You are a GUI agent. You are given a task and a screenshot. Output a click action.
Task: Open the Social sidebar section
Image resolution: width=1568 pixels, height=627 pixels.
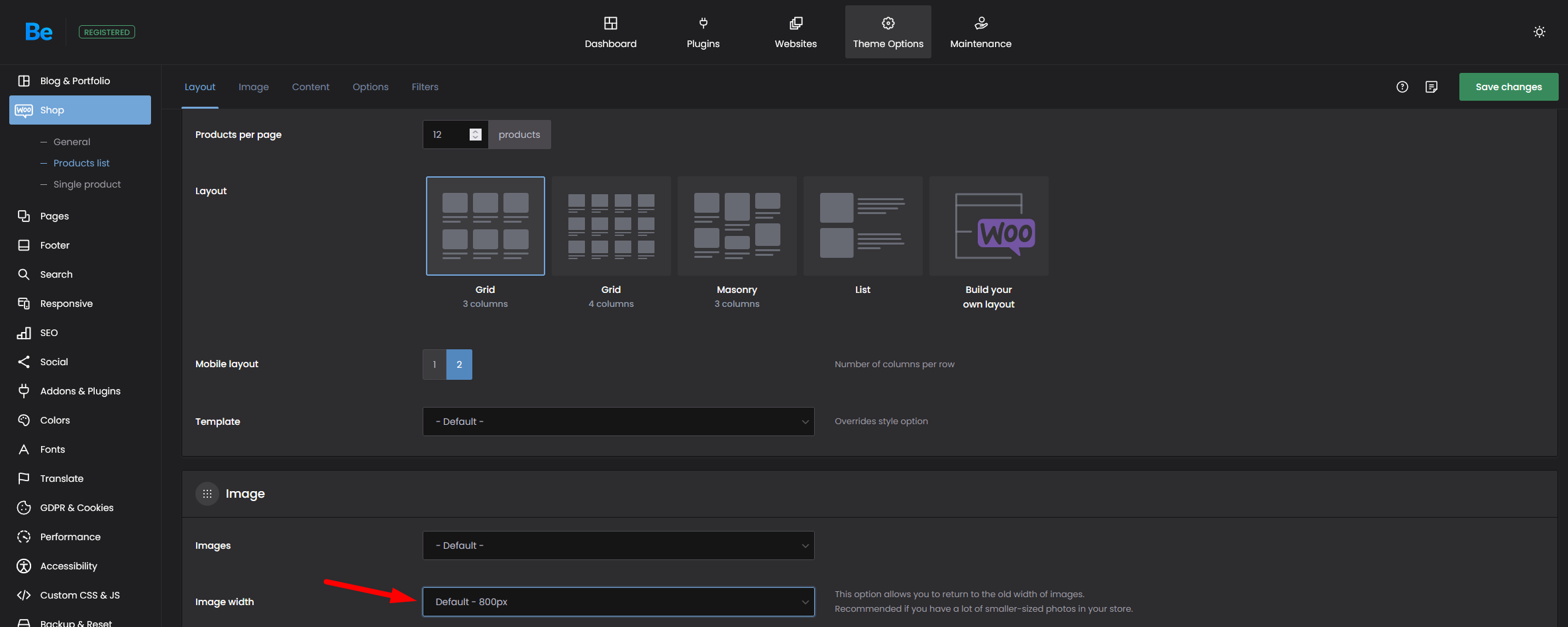click(80, 362)
